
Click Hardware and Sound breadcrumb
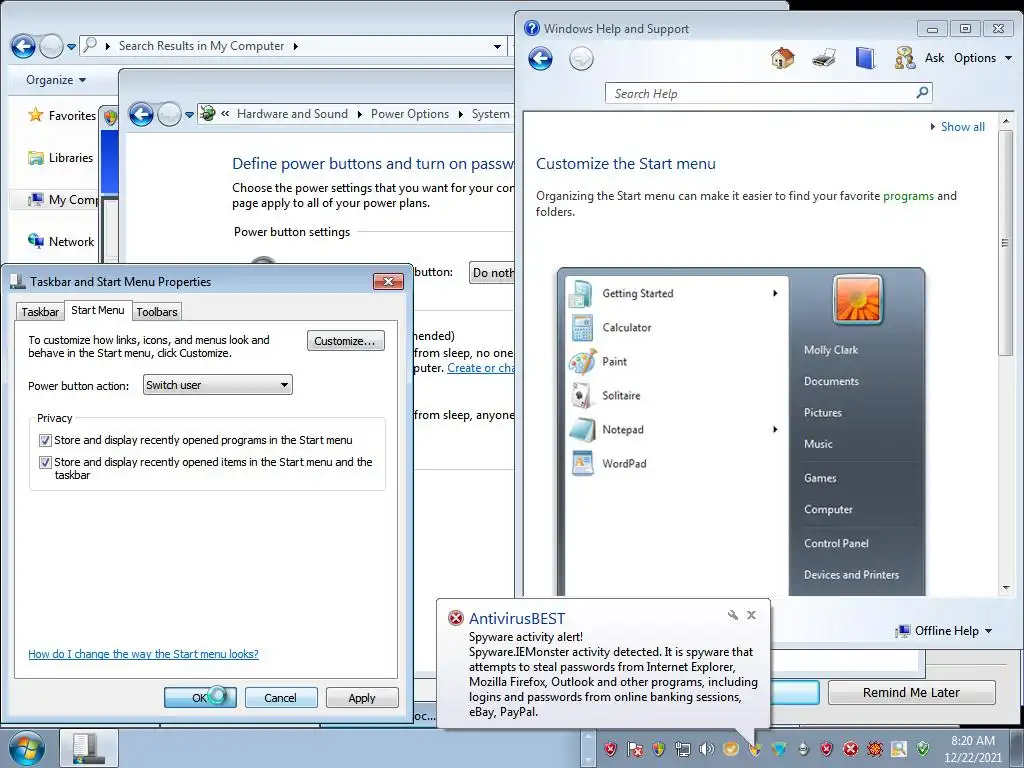point(292,114)
